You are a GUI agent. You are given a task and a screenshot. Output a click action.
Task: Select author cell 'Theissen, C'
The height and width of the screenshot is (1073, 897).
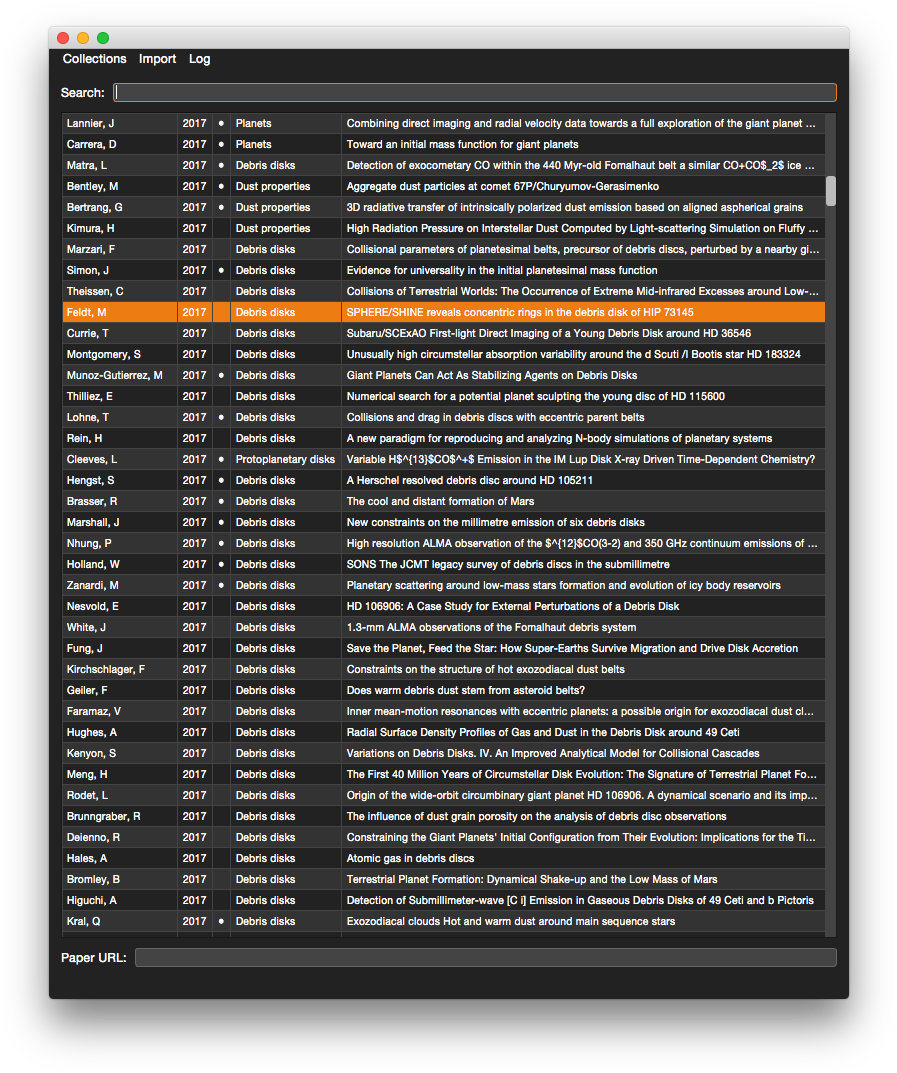click(x=120, y=292)
